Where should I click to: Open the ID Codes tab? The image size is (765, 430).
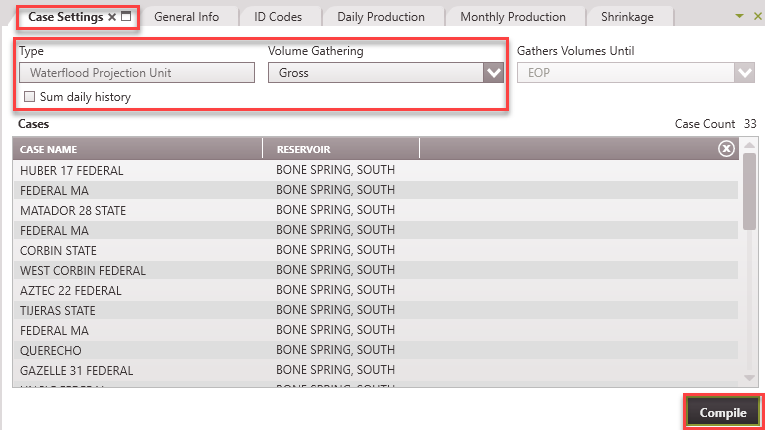278,17
